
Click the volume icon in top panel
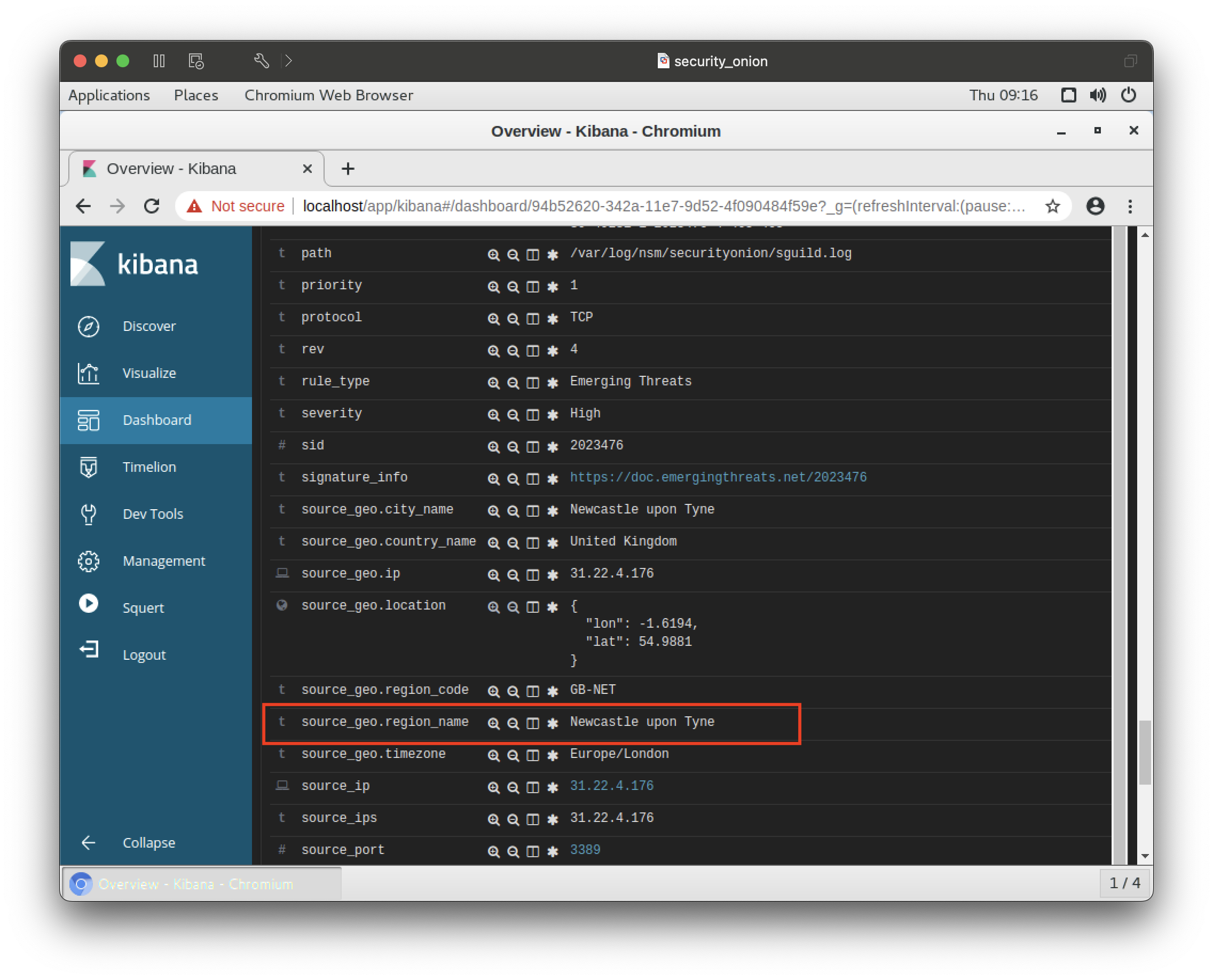pos(1097,95)
